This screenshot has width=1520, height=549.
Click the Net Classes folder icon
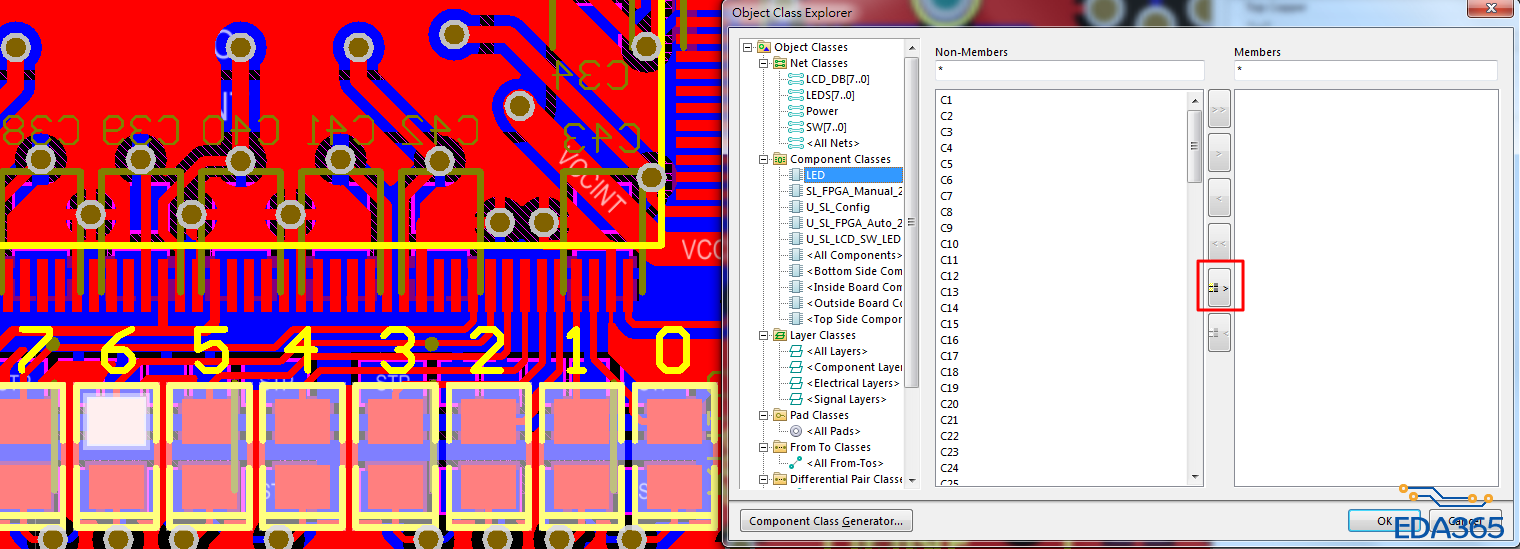(780, 63)
